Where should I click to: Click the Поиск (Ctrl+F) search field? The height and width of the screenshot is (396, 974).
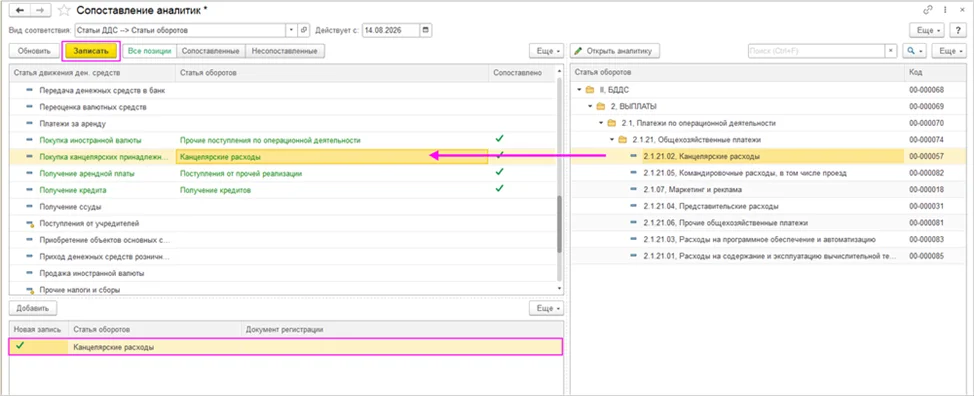(816, 51)
